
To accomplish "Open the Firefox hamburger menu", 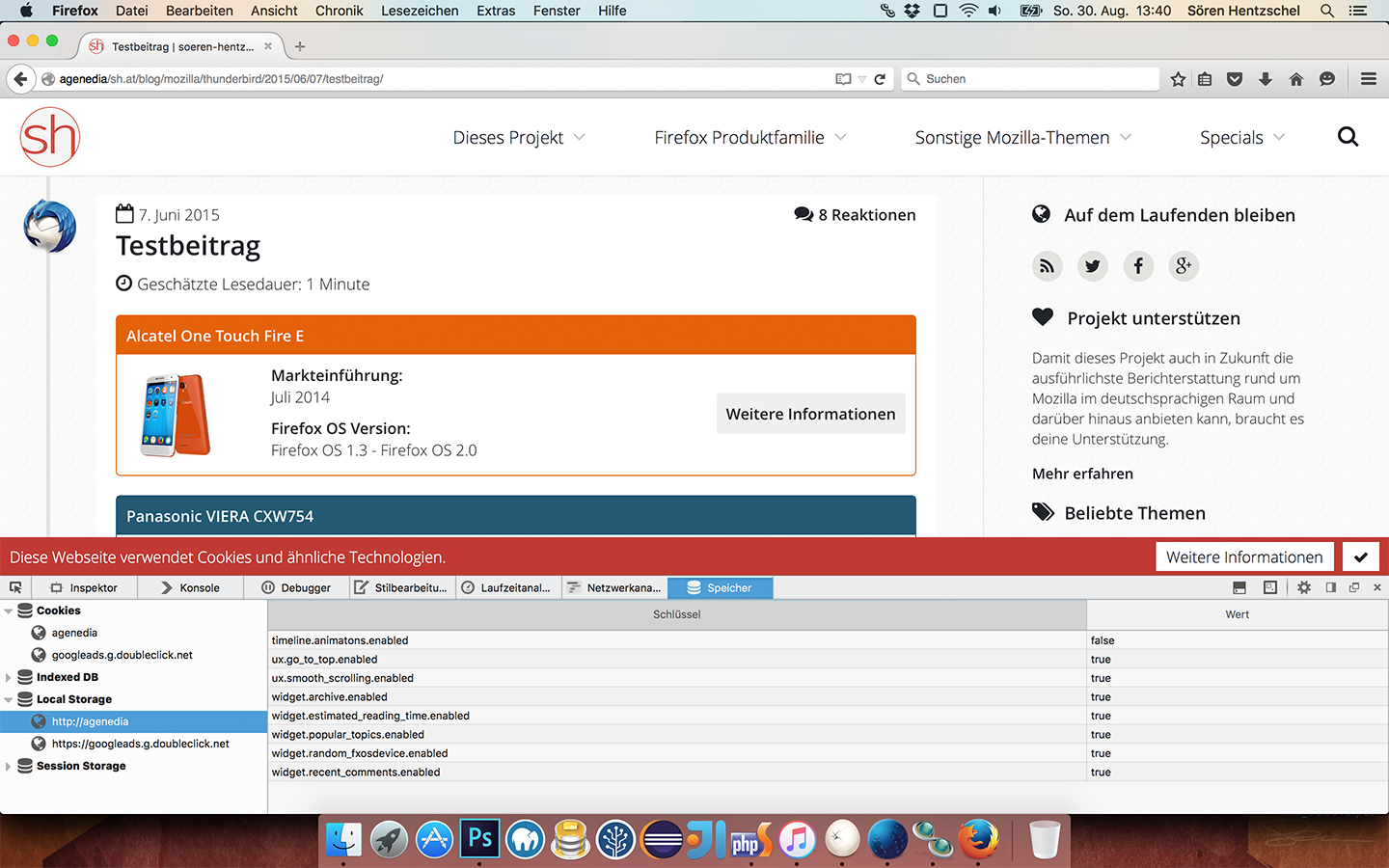I will pyautogui.click(x=1369, y=79).
